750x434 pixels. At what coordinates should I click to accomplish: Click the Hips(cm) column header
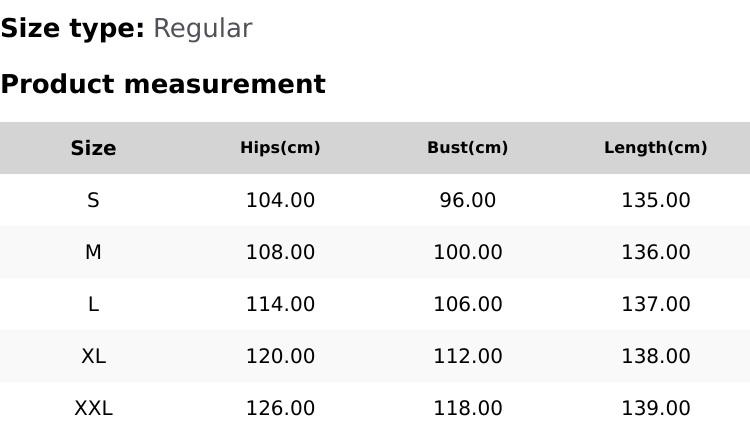click(280, 148)
